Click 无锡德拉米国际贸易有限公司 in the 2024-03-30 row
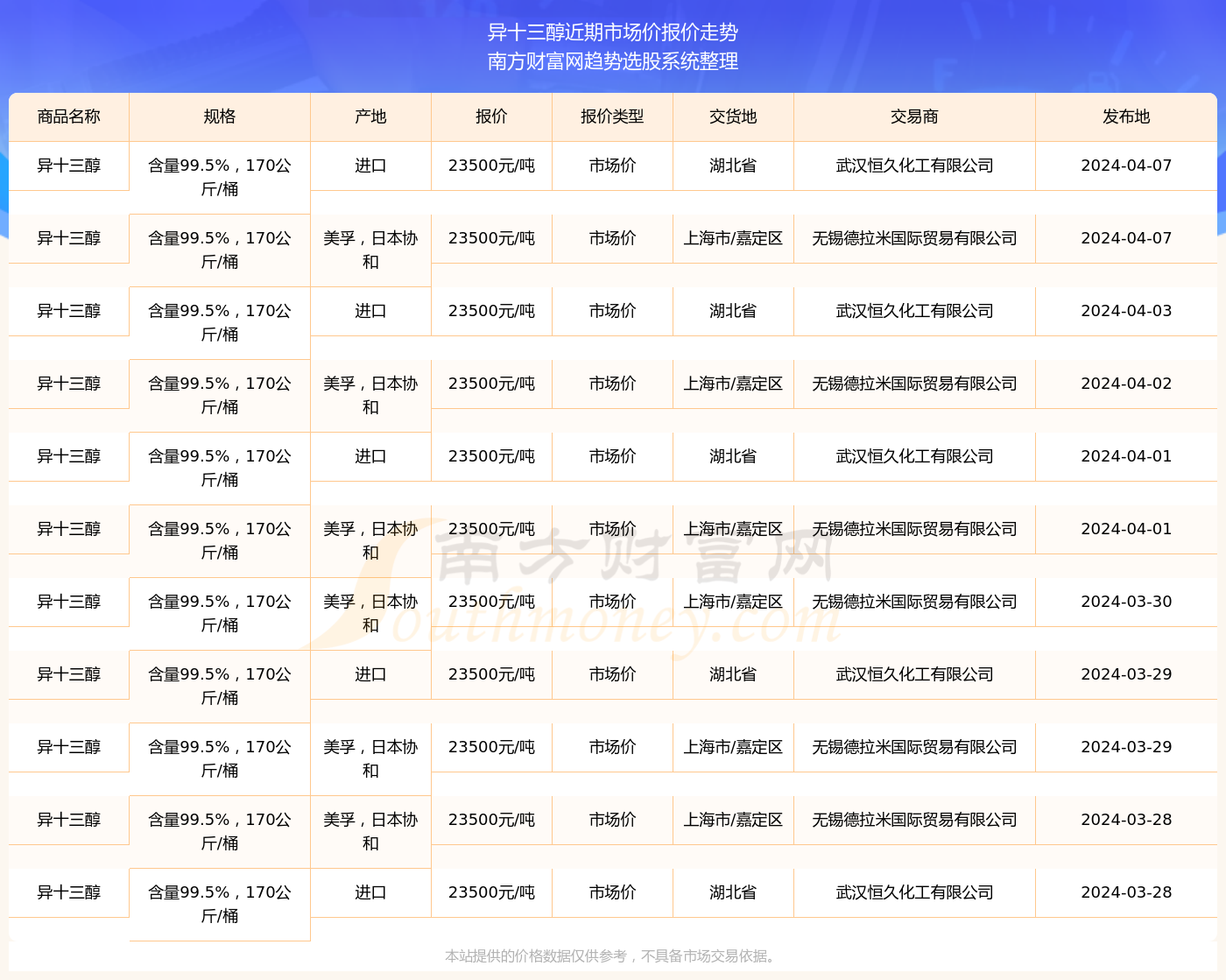Screen dimensions: 1226x980 pyautogui.click(x=914, y=602)
